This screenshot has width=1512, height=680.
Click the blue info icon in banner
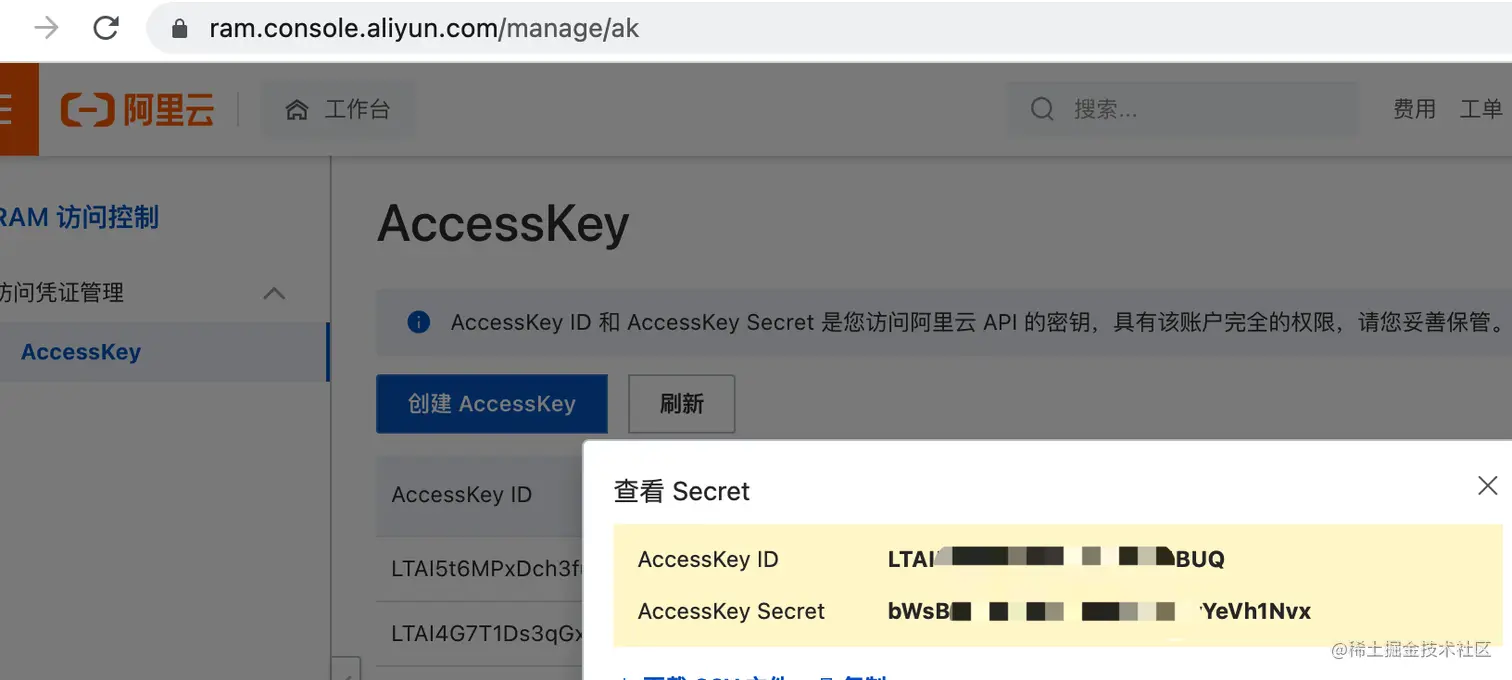[418, 322]
